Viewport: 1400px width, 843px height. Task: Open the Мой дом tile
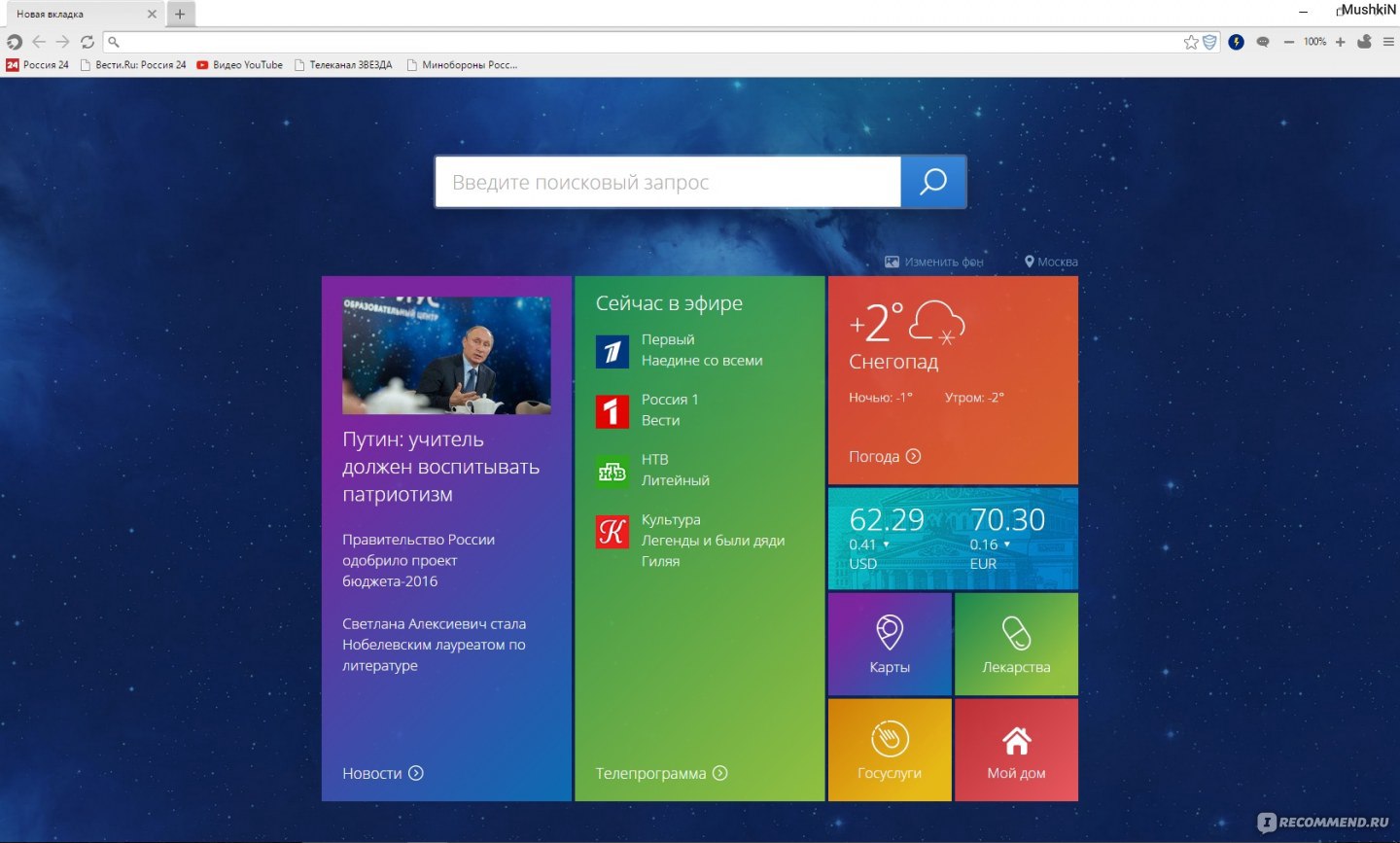coord(1016,750)
